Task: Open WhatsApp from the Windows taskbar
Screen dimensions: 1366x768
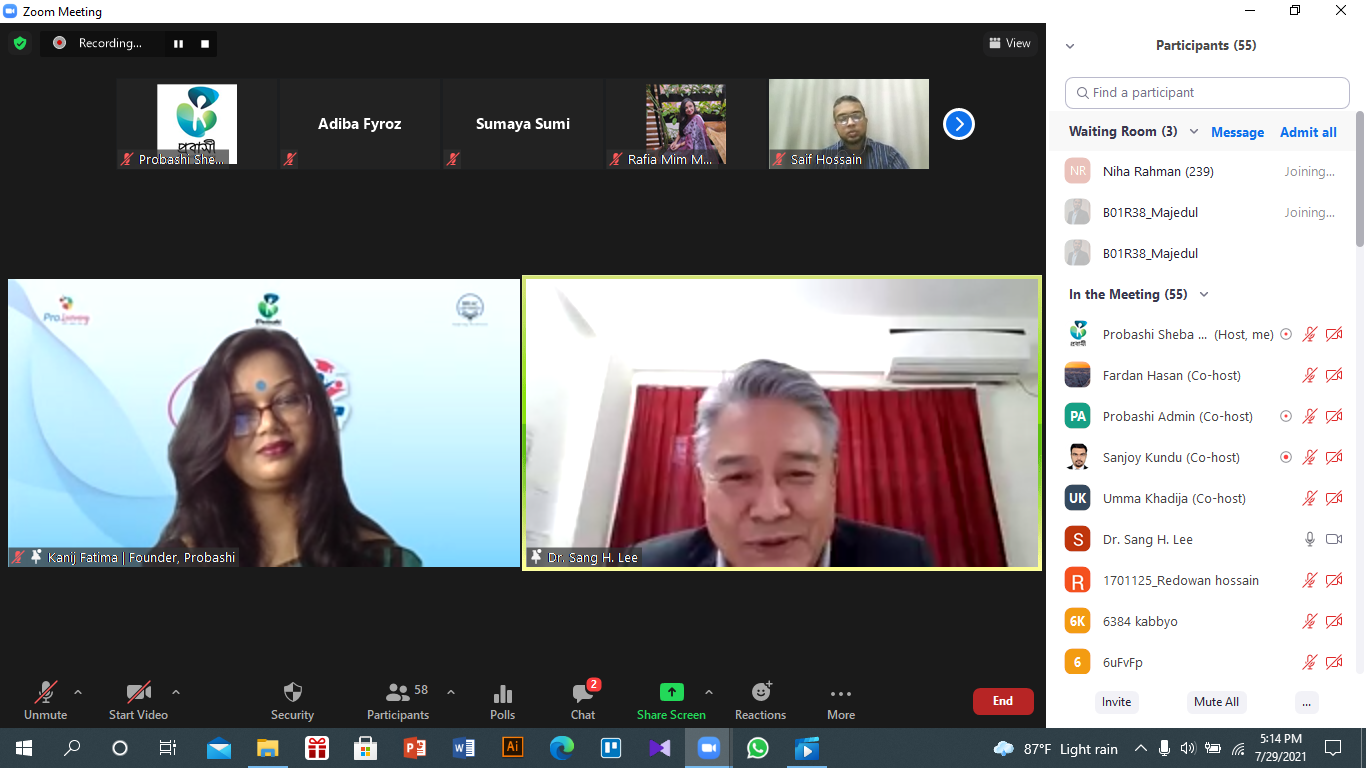Action: [757, 748]
